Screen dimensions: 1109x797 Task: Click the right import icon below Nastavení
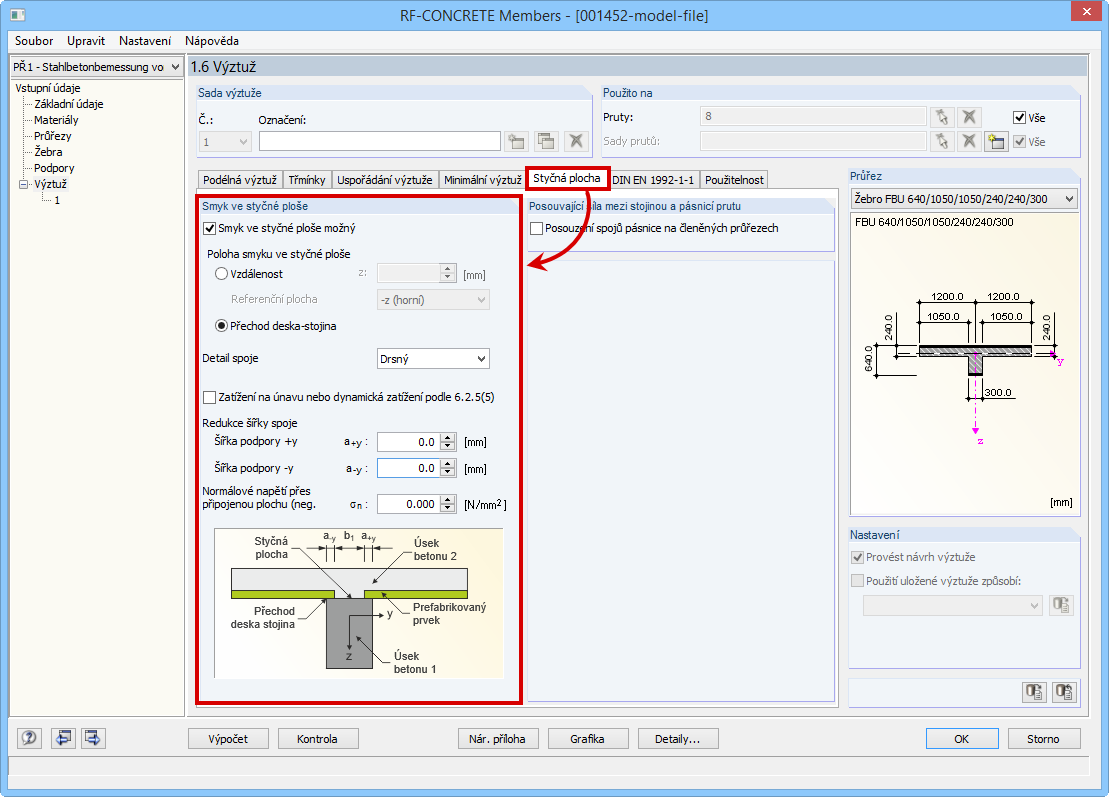click(x=1064, y=692)
